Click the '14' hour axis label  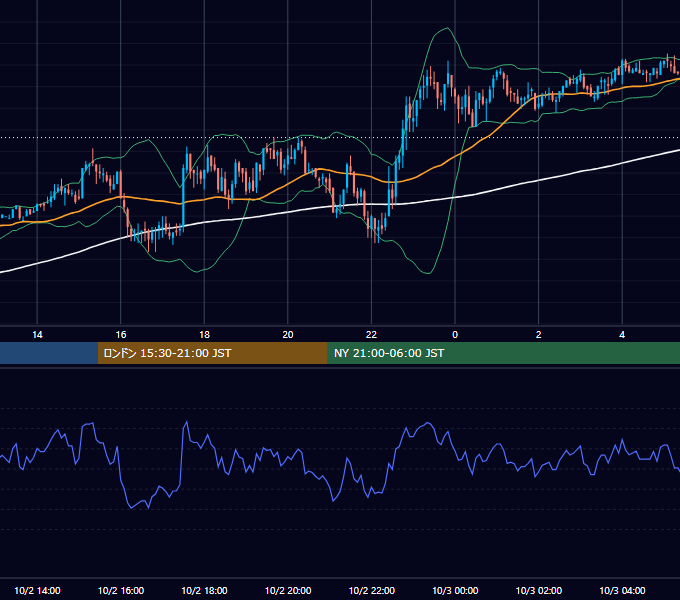pos(37,335)
